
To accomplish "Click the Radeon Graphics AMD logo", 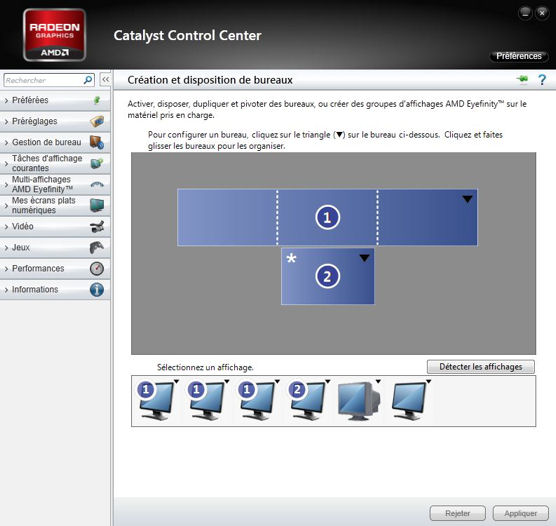I will pos(55,35).
